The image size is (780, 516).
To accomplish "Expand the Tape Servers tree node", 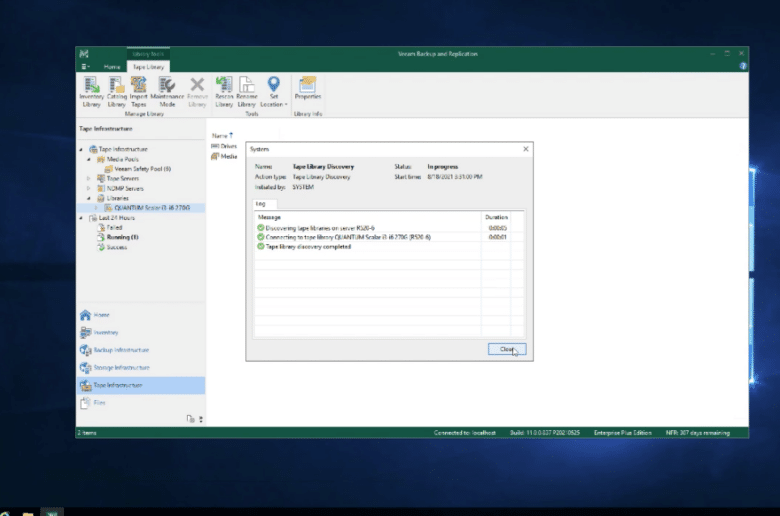I will (x=89, y=178).
